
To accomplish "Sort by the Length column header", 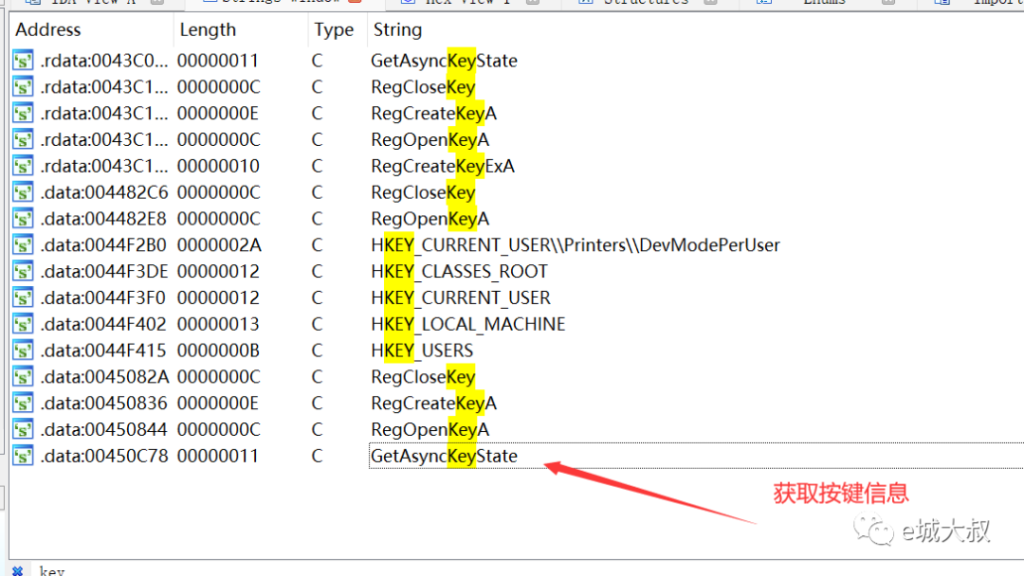I will click(207, 30).
